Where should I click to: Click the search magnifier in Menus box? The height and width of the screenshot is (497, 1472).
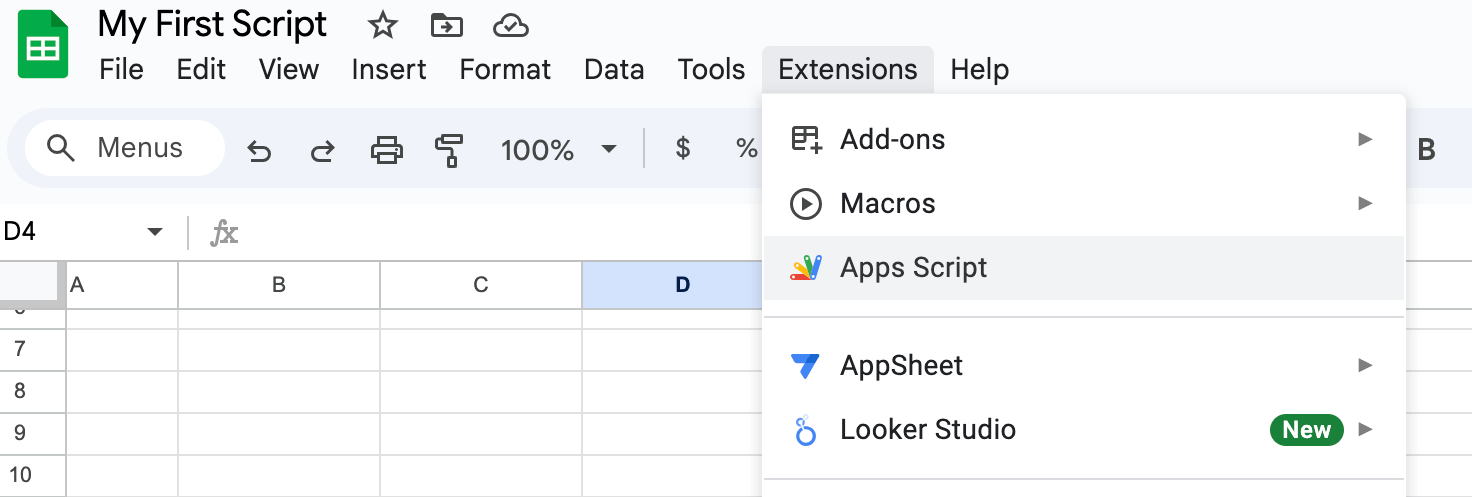(61, 149)
